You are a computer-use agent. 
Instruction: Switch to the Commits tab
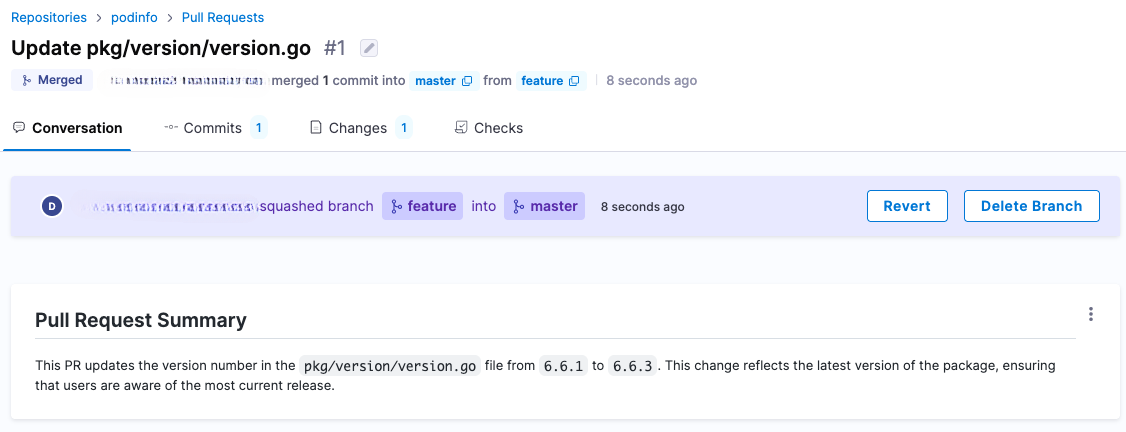coord(213,128)
